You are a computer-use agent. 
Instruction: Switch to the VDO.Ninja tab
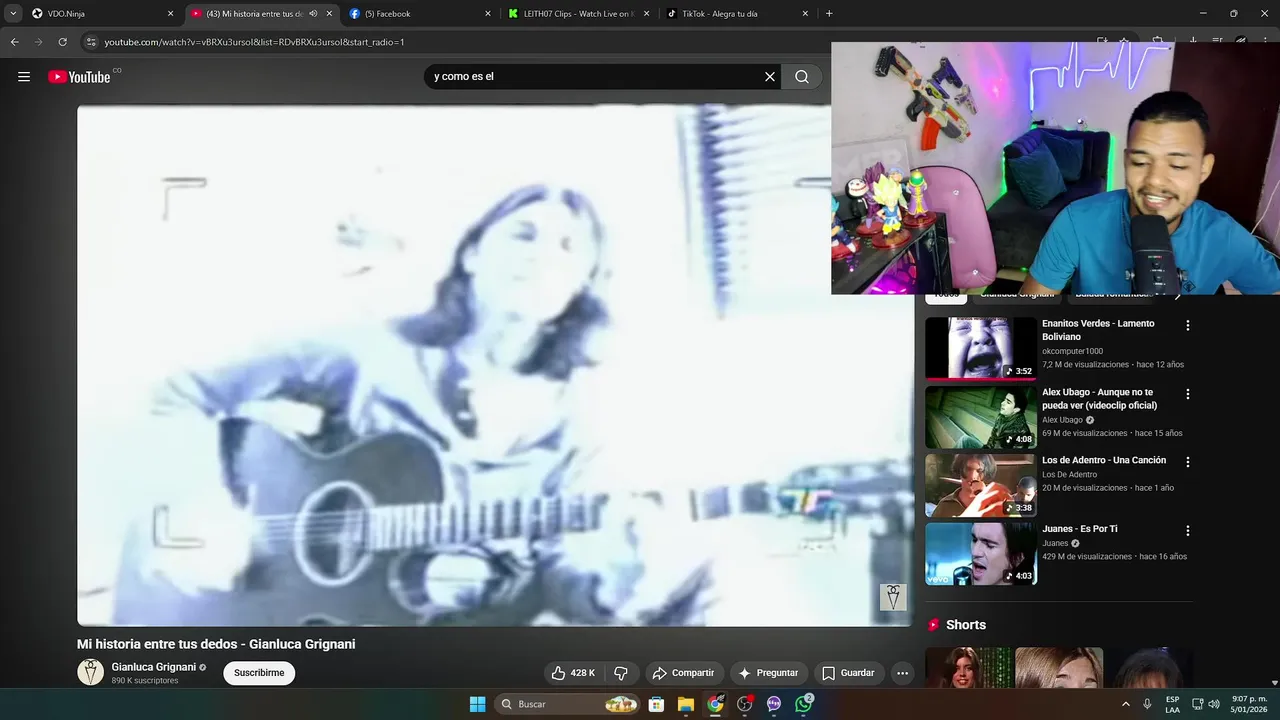click(x=100, y=14)
